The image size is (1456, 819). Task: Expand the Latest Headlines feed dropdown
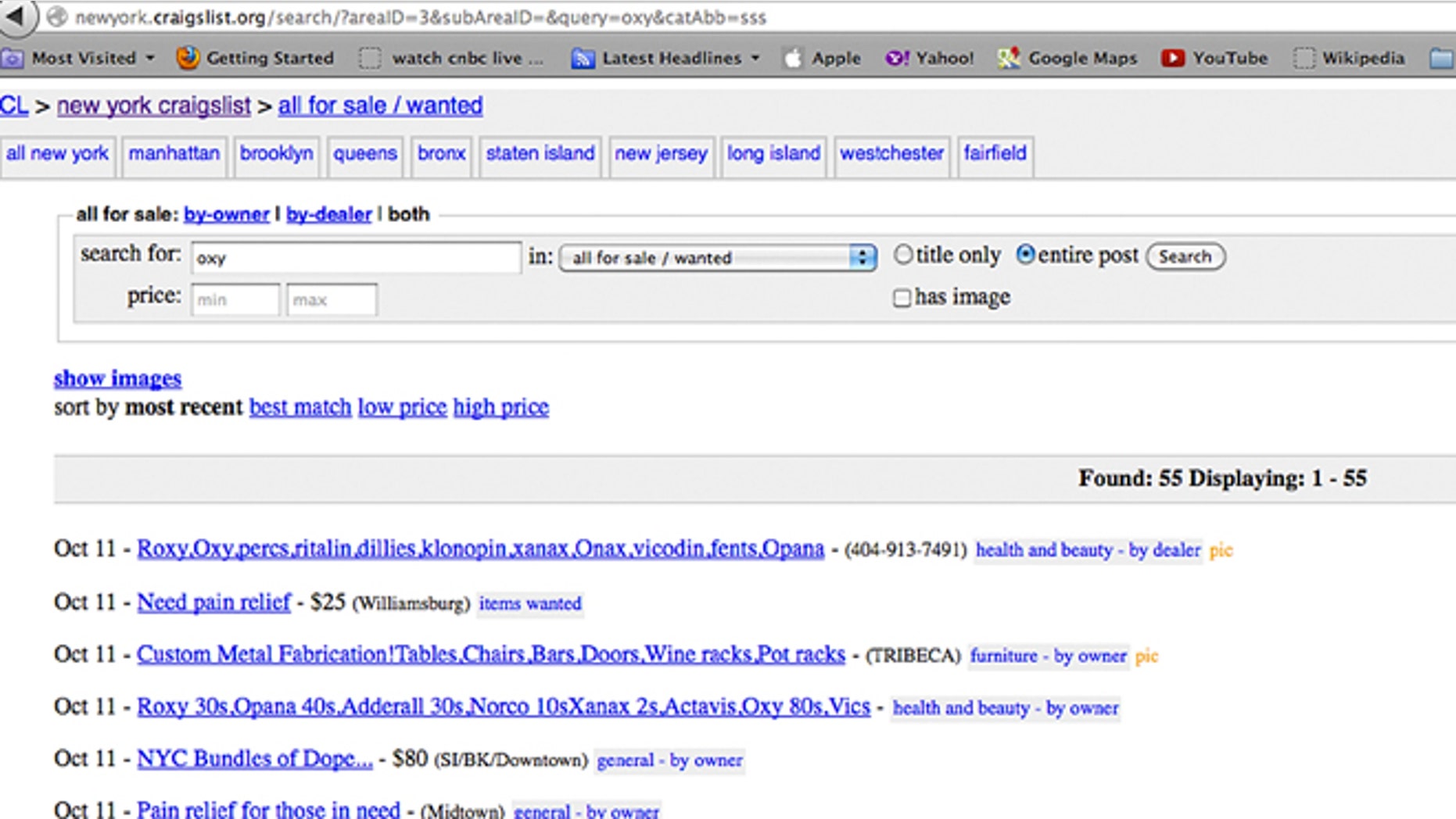pos(755,58)
